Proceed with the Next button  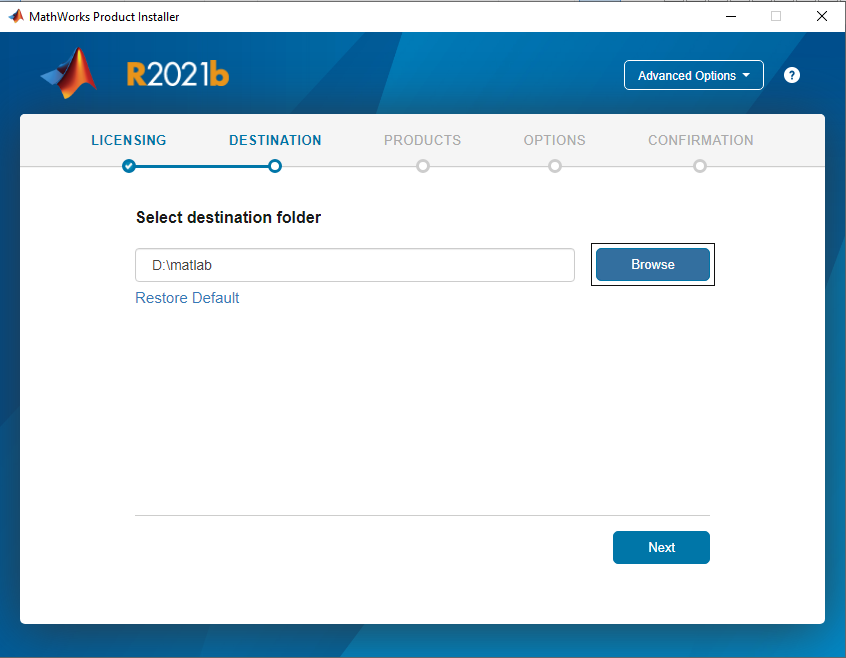click(661, 547)
